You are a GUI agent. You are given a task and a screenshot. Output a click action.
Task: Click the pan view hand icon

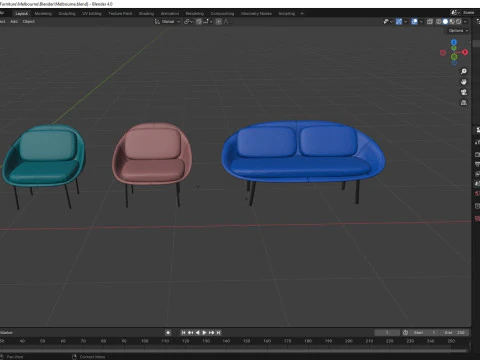click(x=463, y=82)
